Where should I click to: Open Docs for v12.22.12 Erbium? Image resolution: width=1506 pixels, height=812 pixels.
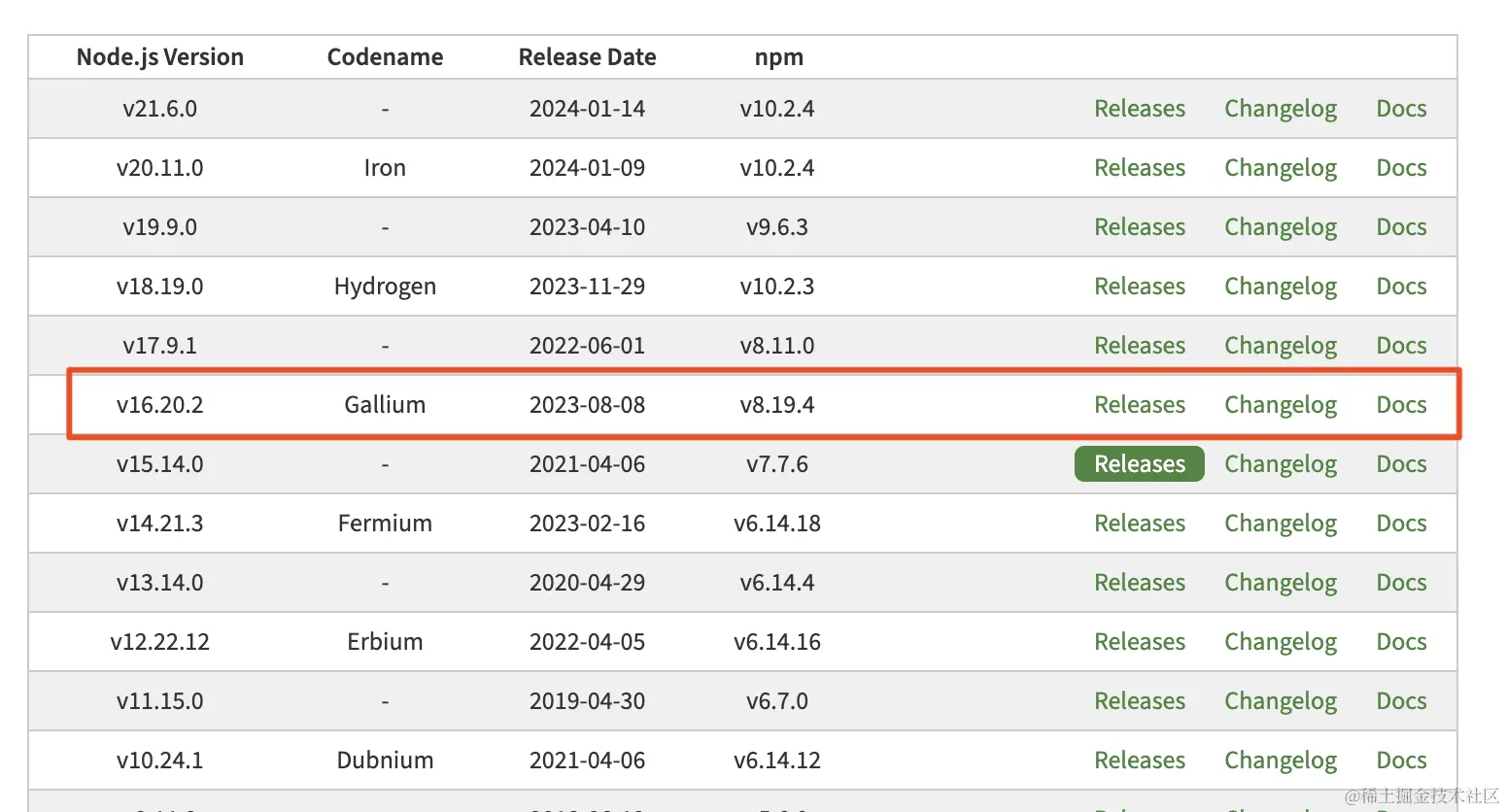click(x=1401, y=642)
